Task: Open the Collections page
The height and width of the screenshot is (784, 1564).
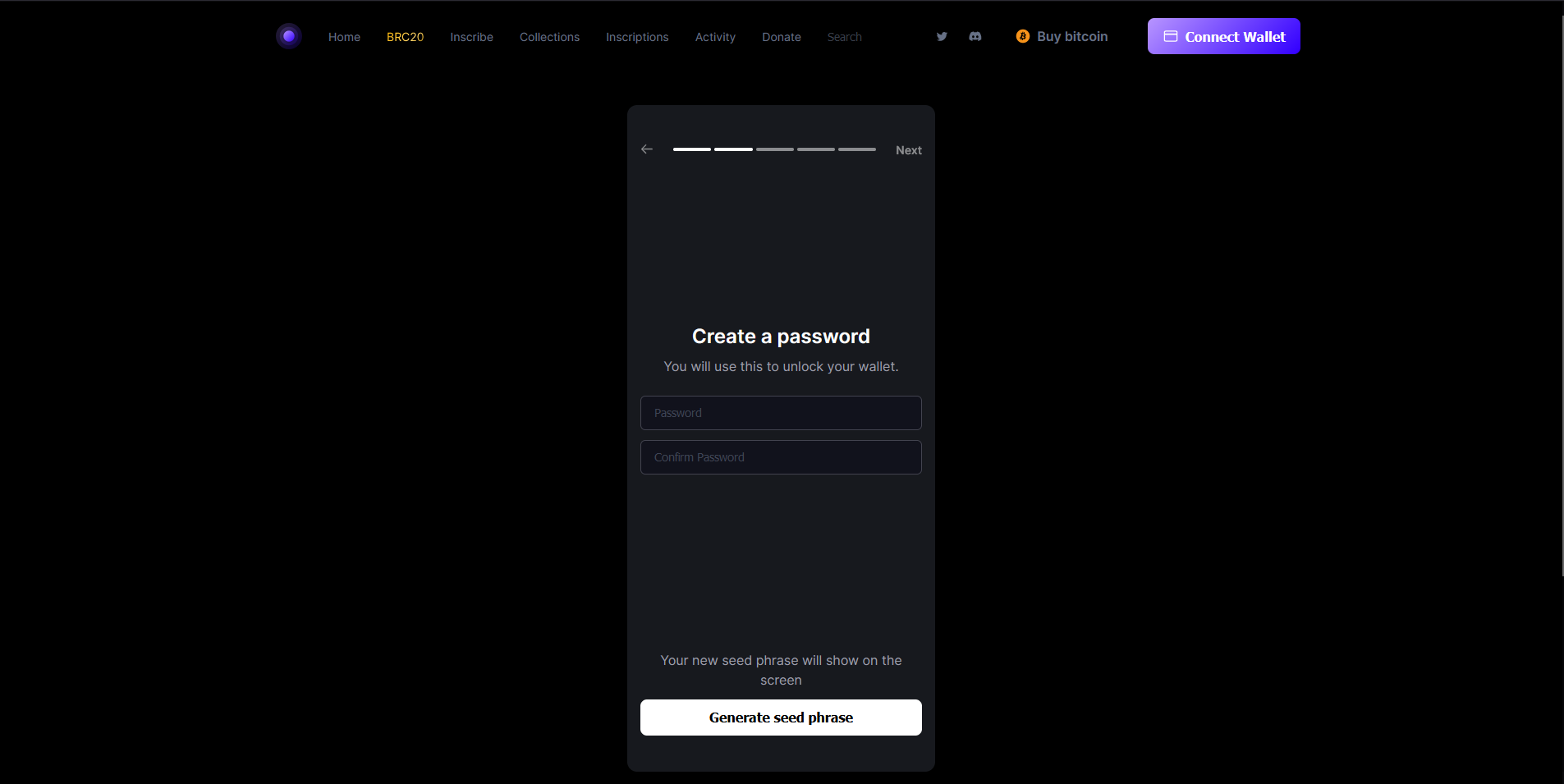Action: 549,37
